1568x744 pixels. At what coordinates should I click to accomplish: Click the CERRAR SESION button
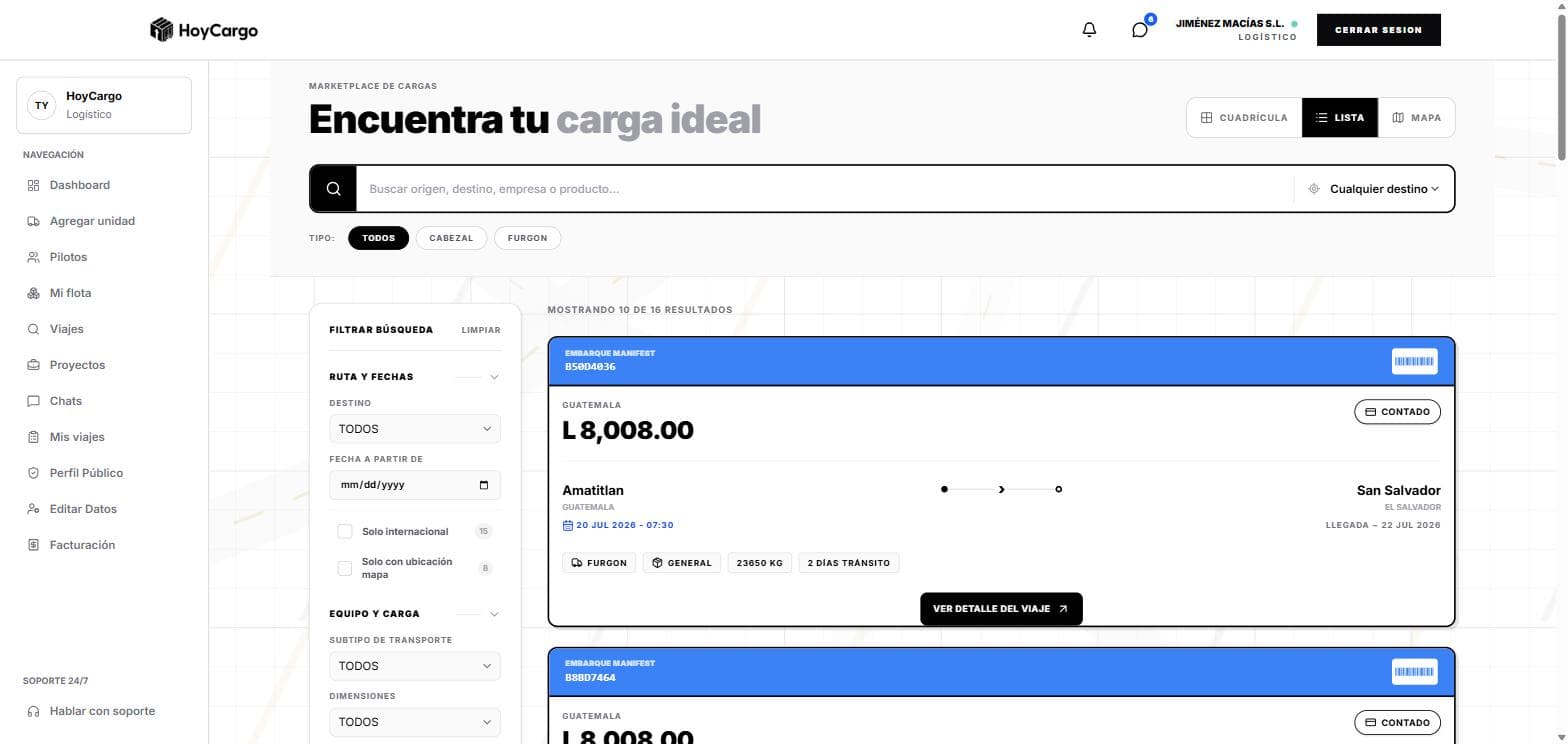[x=1378, y=30]
